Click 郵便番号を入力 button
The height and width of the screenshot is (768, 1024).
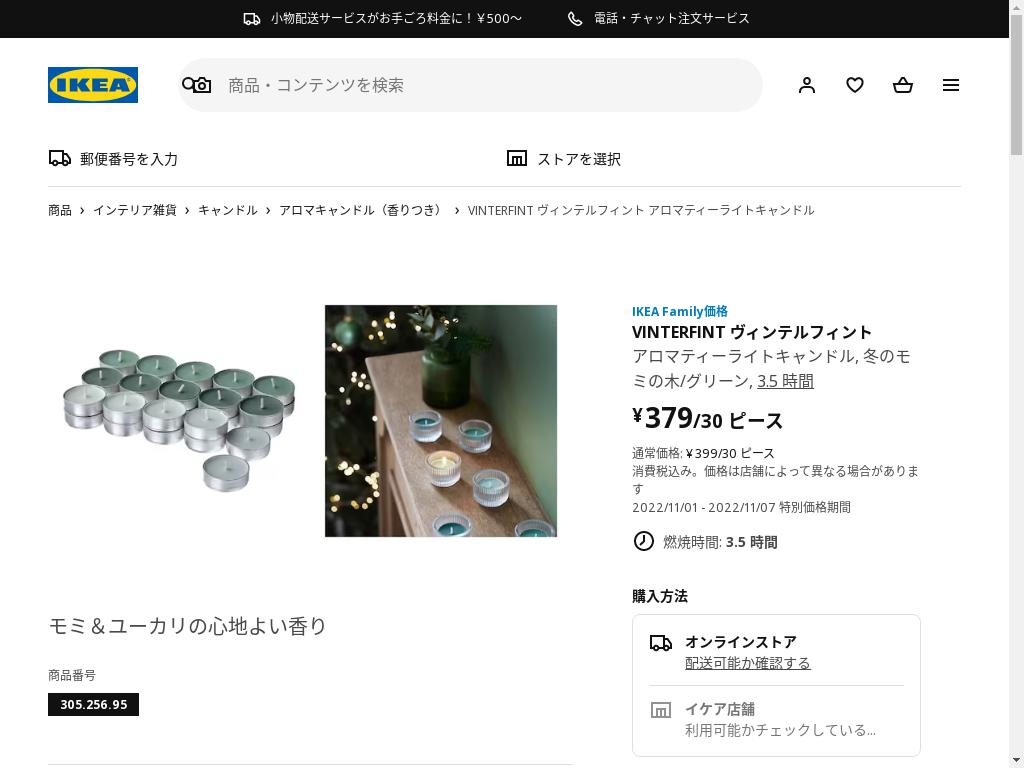114,159
